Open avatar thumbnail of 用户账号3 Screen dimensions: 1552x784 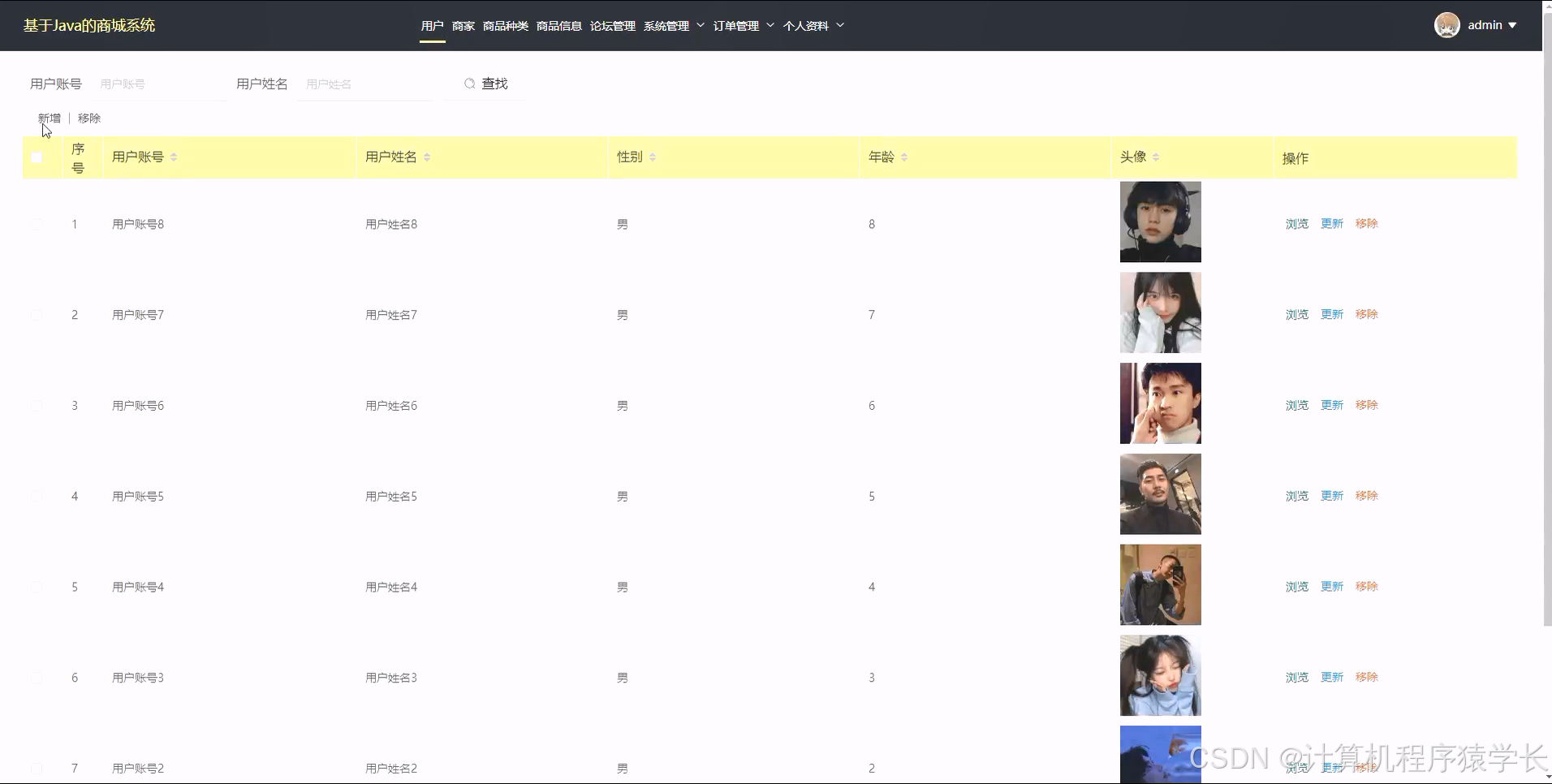[x=1161, y=675]
